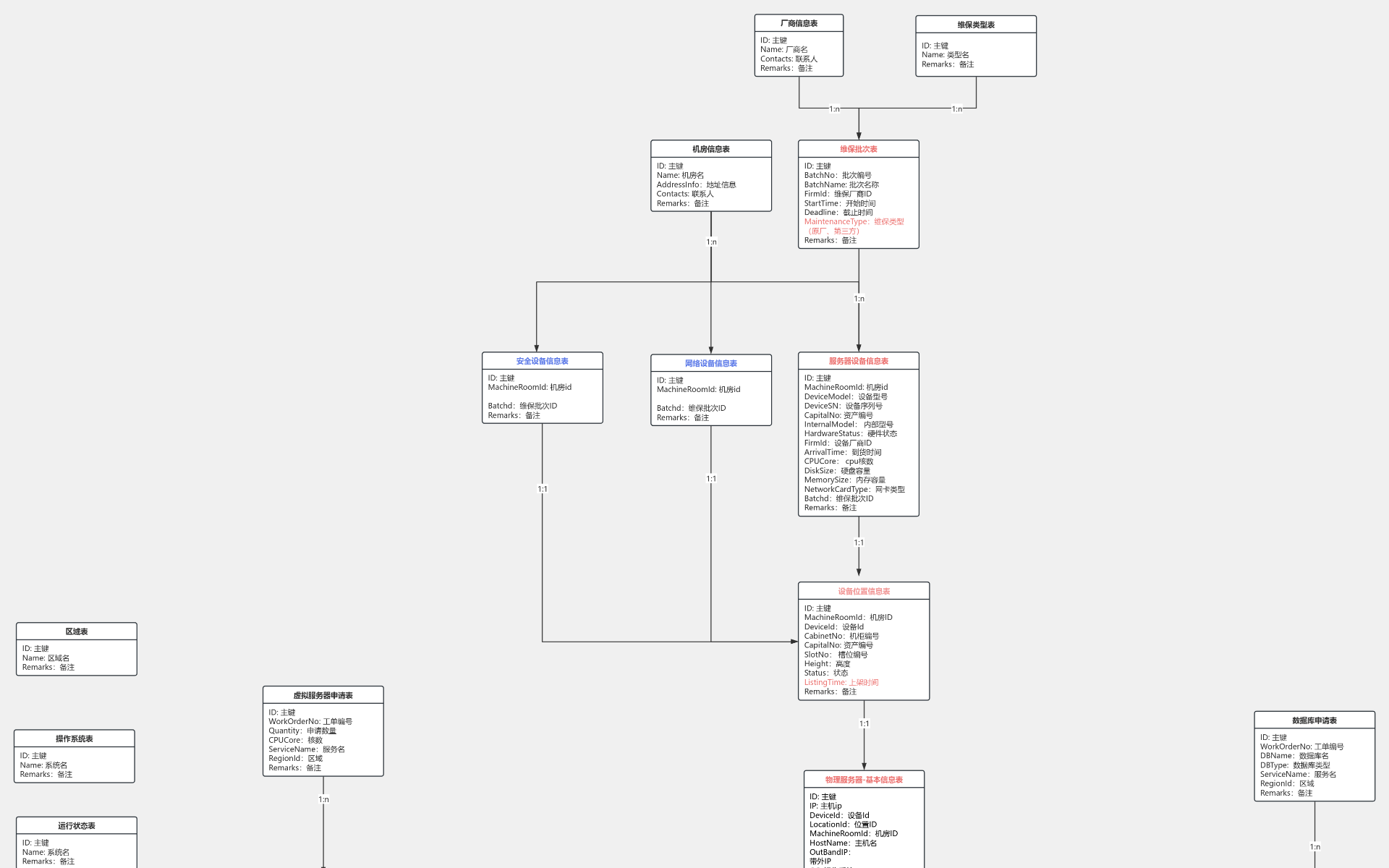The height and width of the screenshot is (868, 1389).
Task: Click the 运行状态表 table title
Action: [x=76, y=825]
